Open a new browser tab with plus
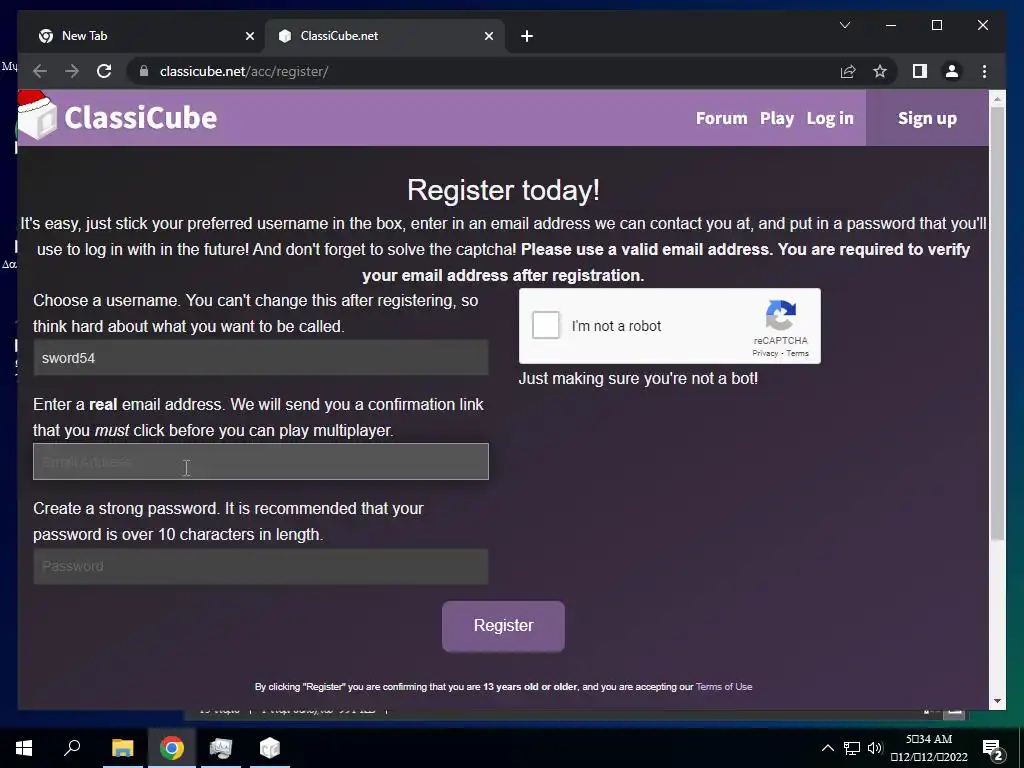Screen dimensions: 1024x768 527,36
